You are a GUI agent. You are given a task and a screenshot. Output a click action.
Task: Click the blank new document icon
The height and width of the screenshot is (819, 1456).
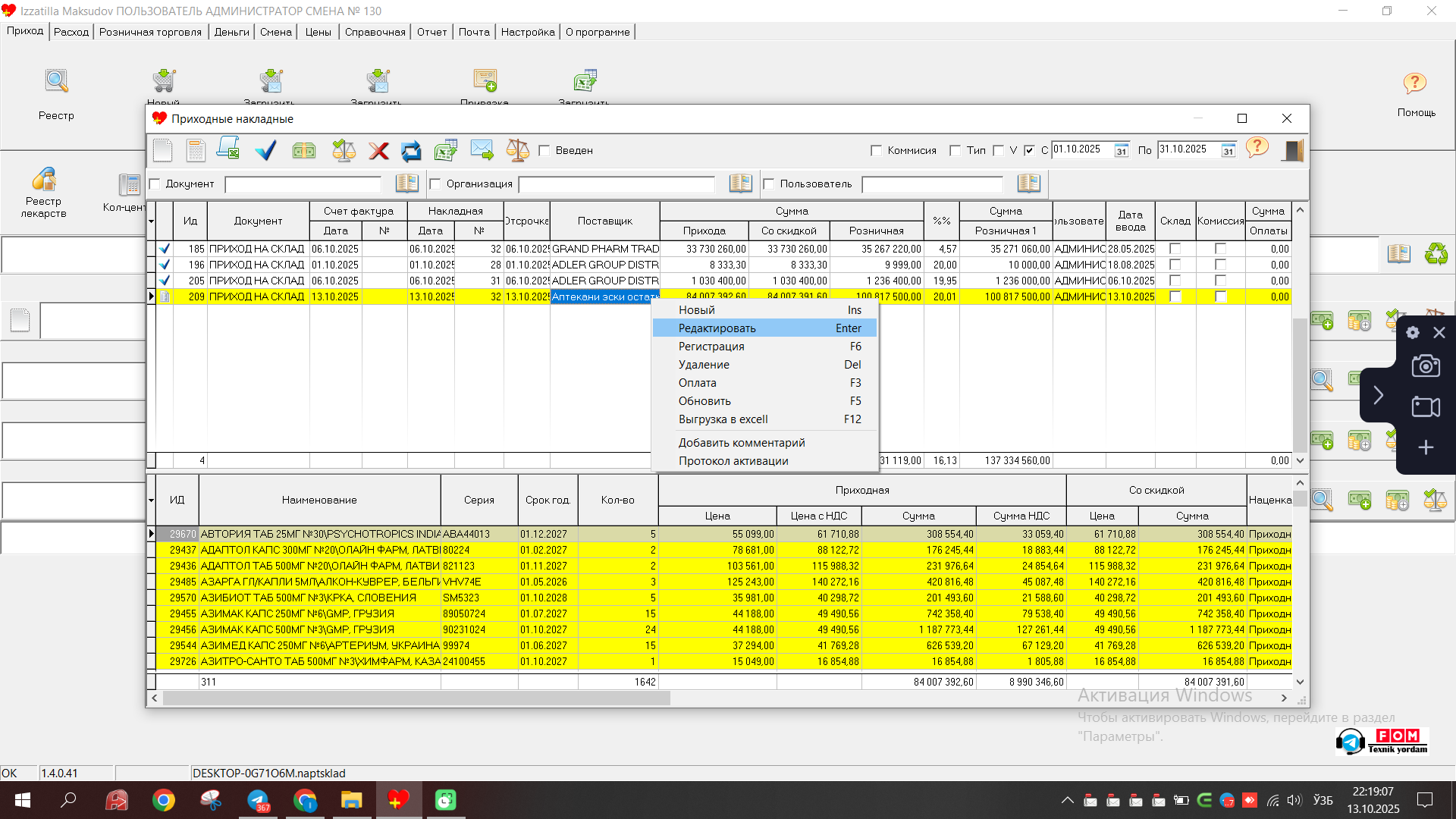tap(163, 150)
